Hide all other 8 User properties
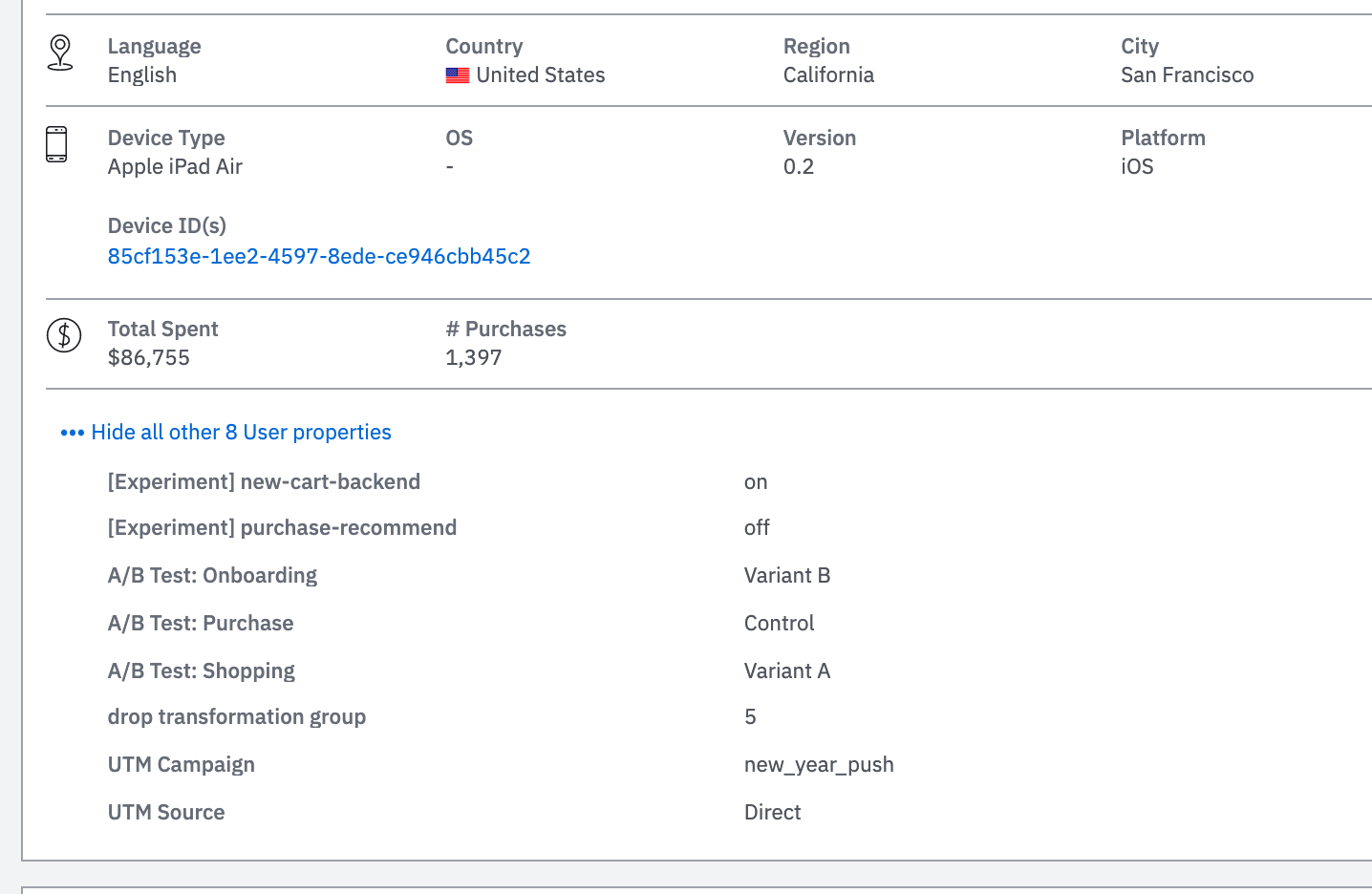 point(241,433)
